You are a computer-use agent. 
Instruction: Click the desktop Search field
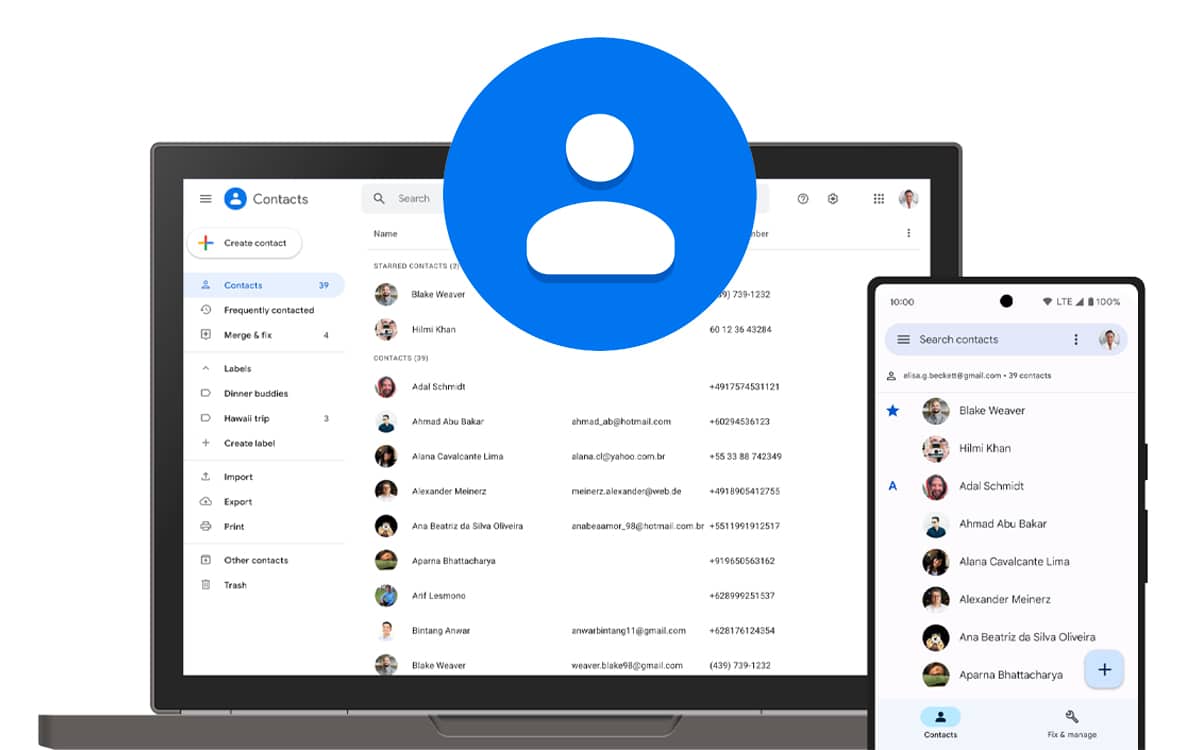coord(413,199)
